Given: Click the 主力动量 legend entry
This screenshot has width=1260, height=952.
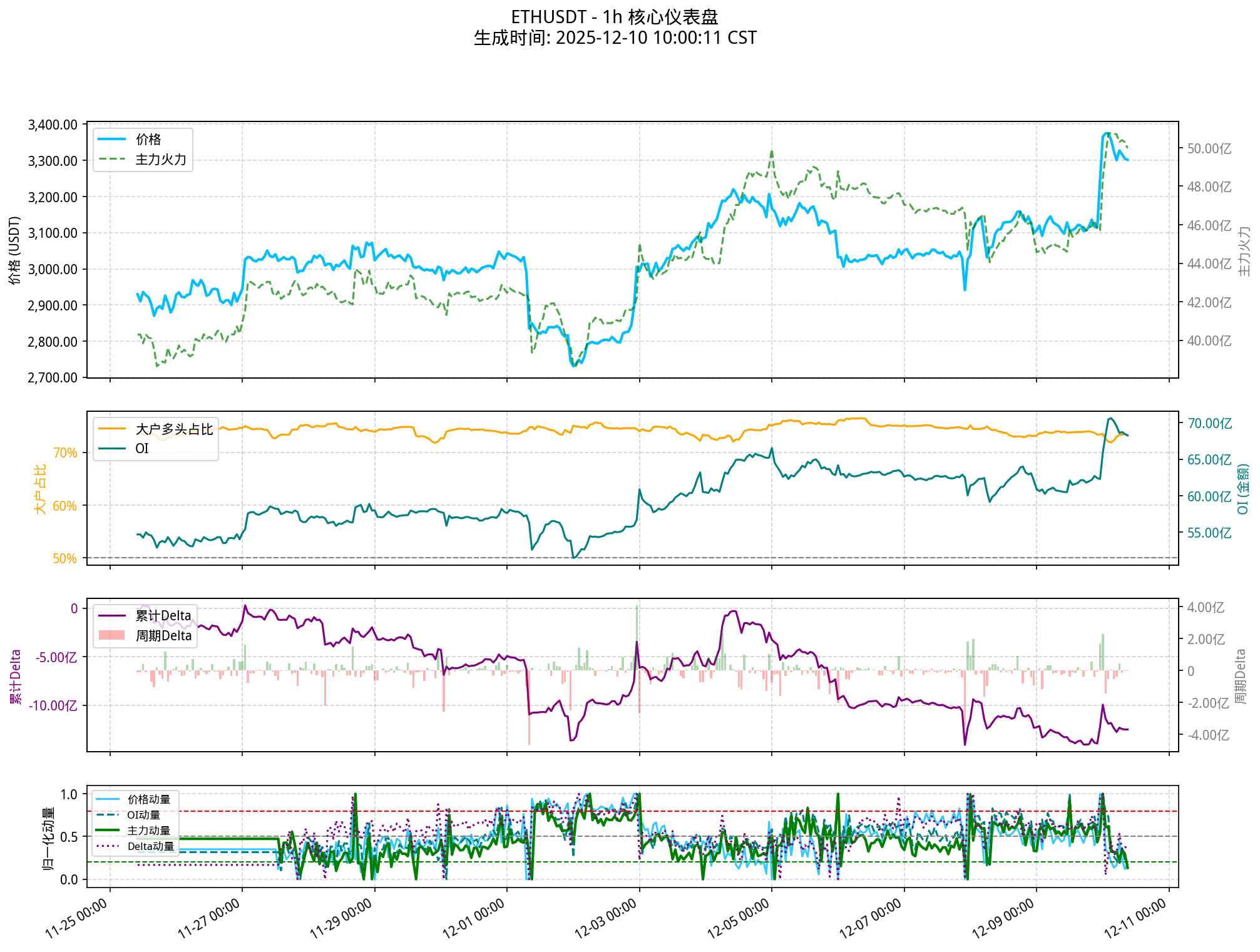Looking at the screenshot, I should (148, 831).
